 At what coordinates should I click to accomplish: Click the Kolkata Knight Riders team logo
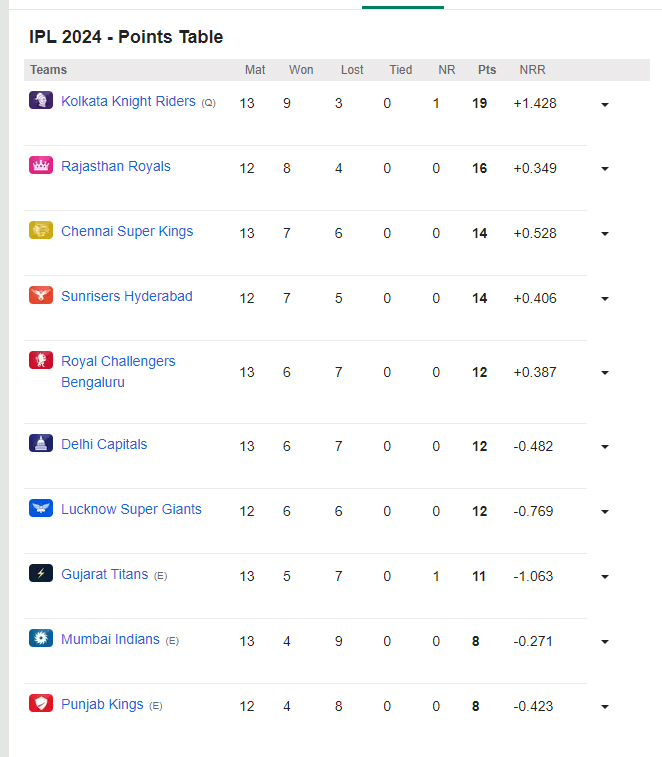pos(41,100)
